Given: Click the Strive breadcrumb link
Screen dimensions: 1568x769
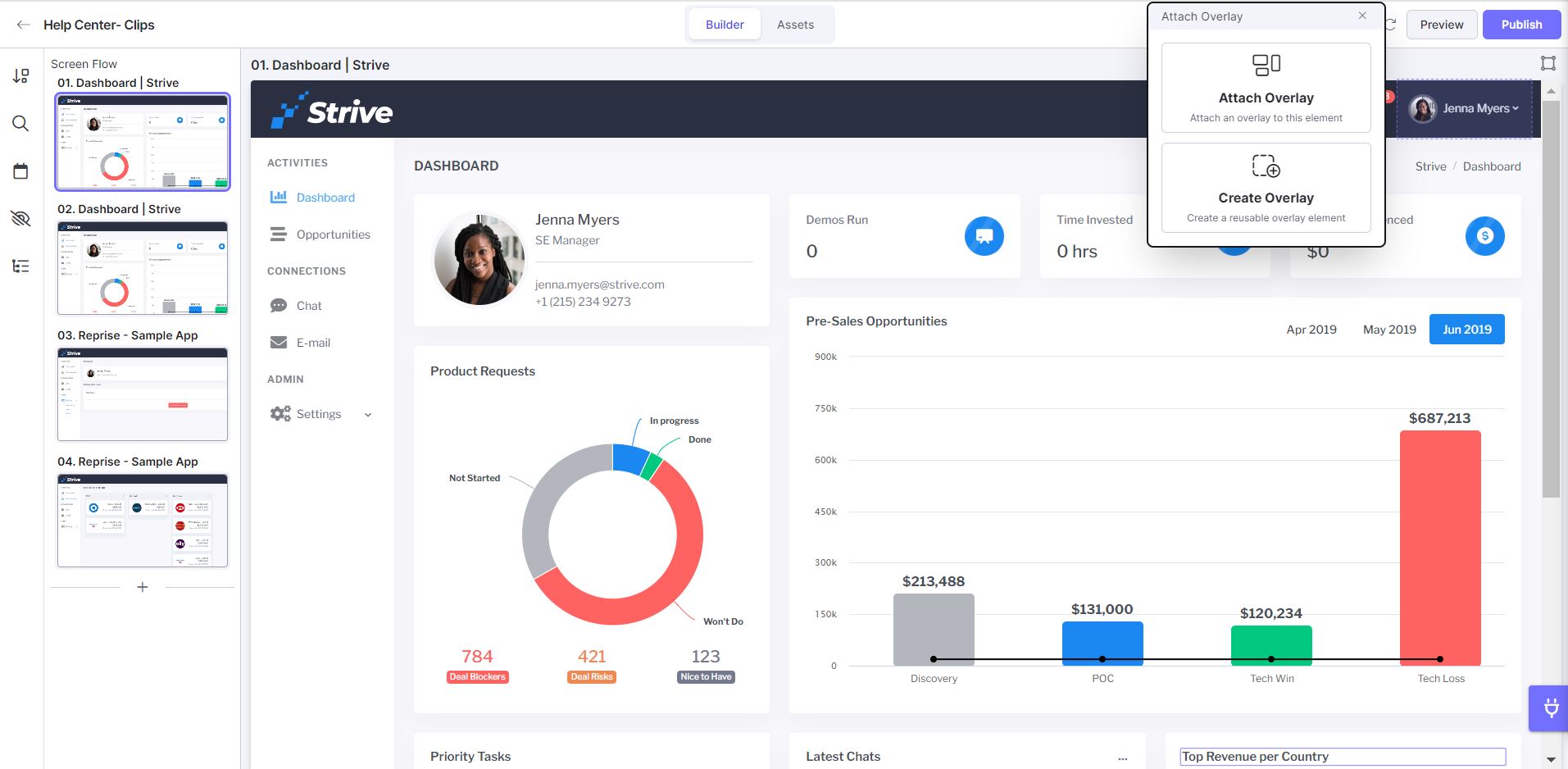Looking at the screenshot, I should [x=1430, y=166].
